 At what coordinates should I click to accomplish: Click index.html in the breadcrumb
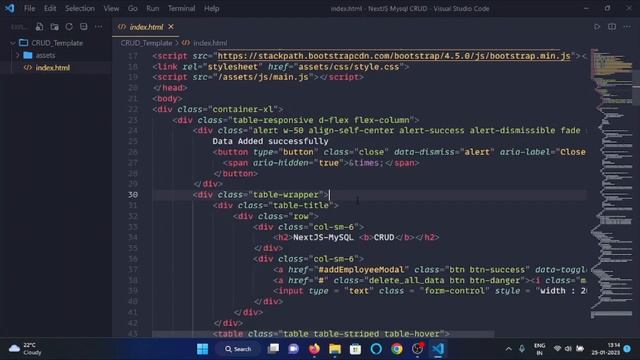click(x=210, y=43)
